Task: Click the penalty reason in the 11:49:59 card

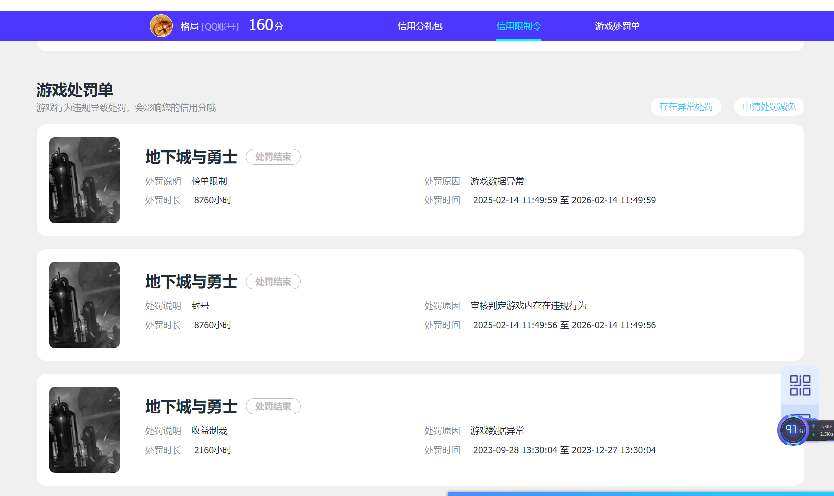Action: point(497,181)
